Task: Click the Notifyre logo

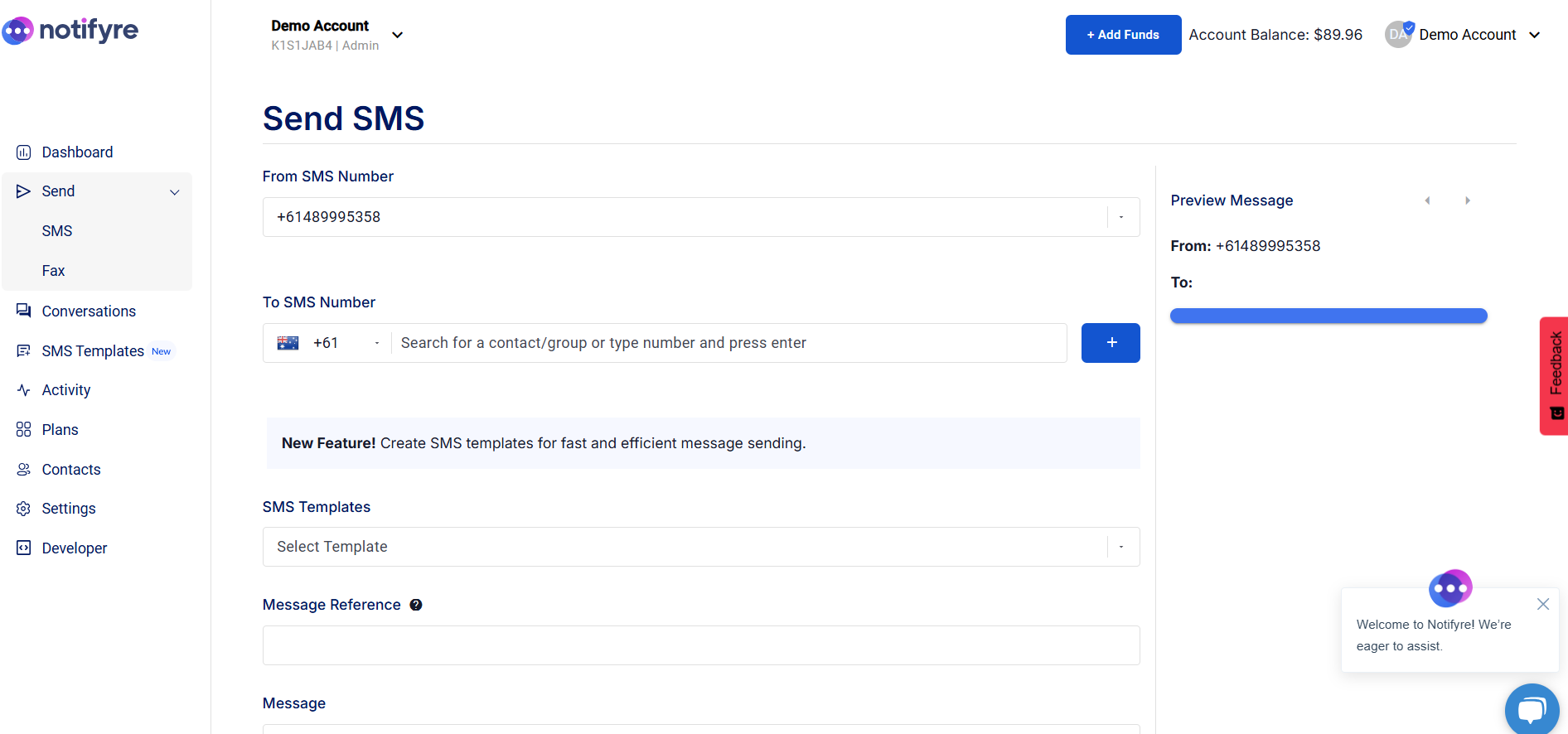Action: point(70,31)
